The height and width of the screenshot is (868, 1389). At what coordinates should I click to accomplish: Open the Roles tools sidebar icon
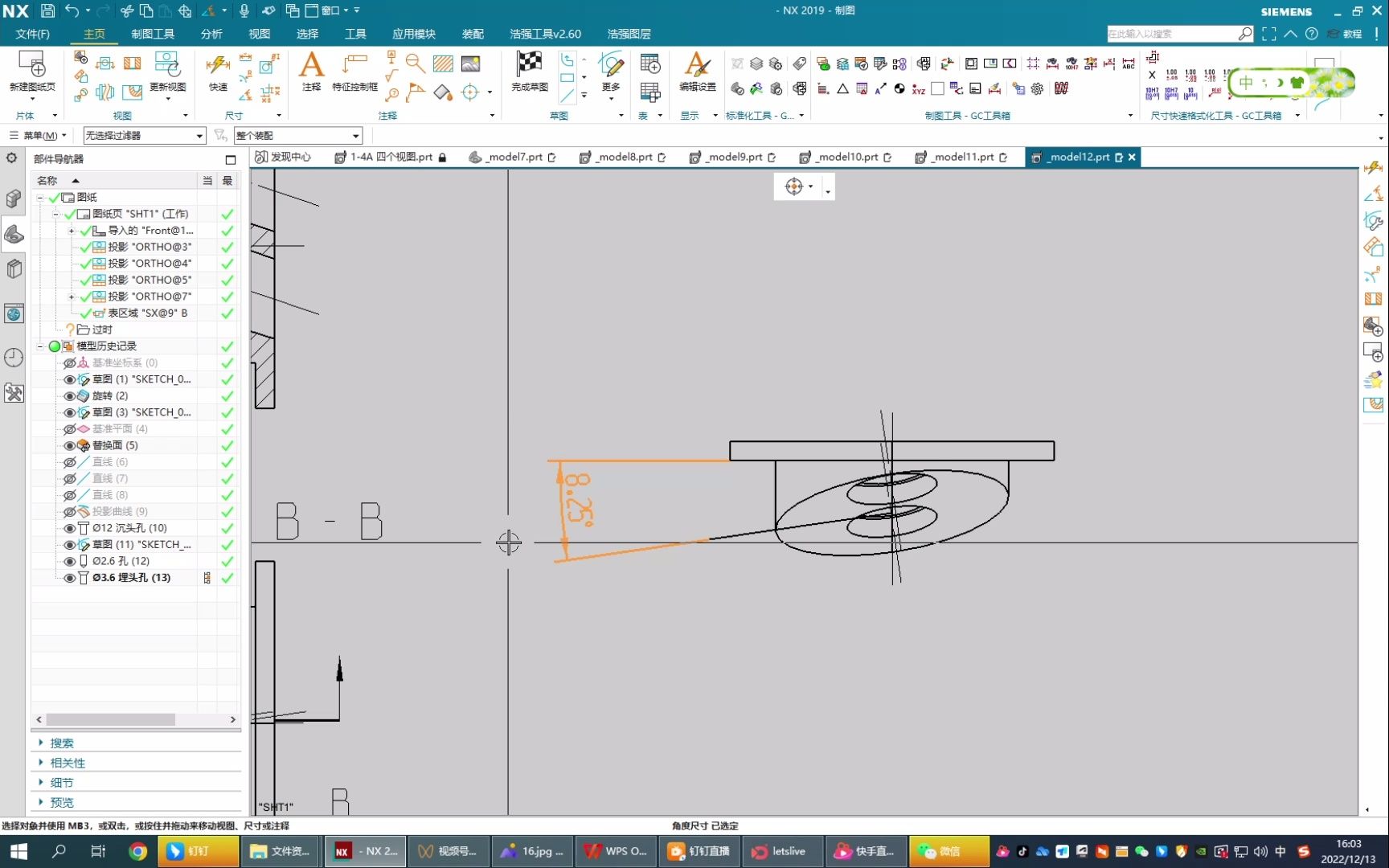click(x=14, y=393)
